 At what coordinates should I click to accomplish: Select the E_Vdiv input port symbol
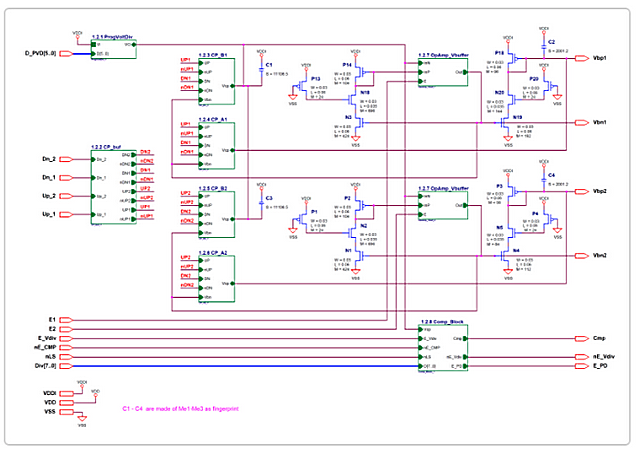click(66, 338)
